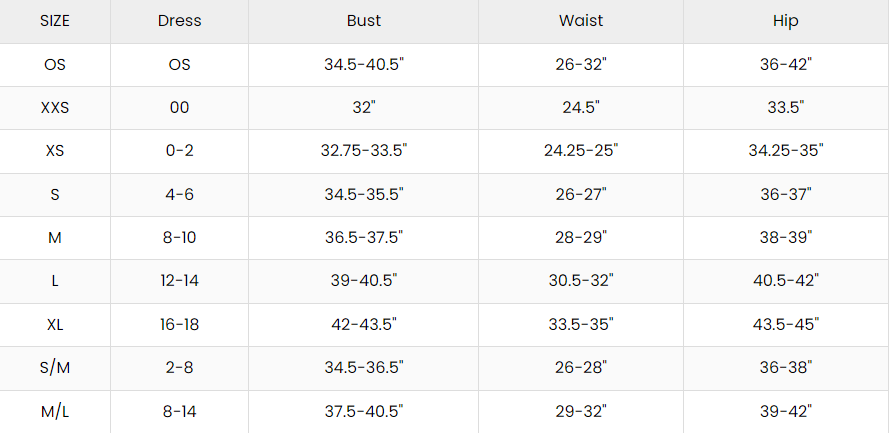Select dress size 12-14 cell

click(x=180, y=281)
